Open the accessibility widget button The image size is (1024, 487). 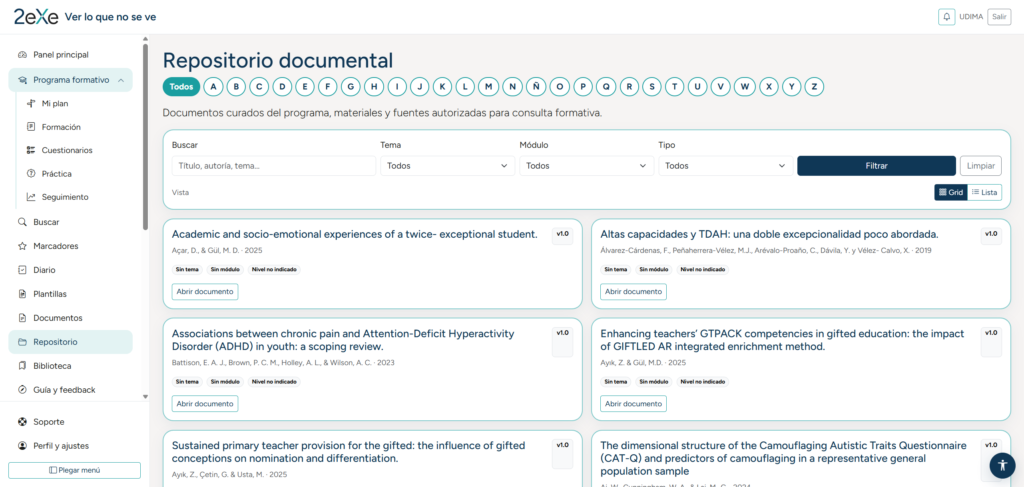tap(1002, 465)
